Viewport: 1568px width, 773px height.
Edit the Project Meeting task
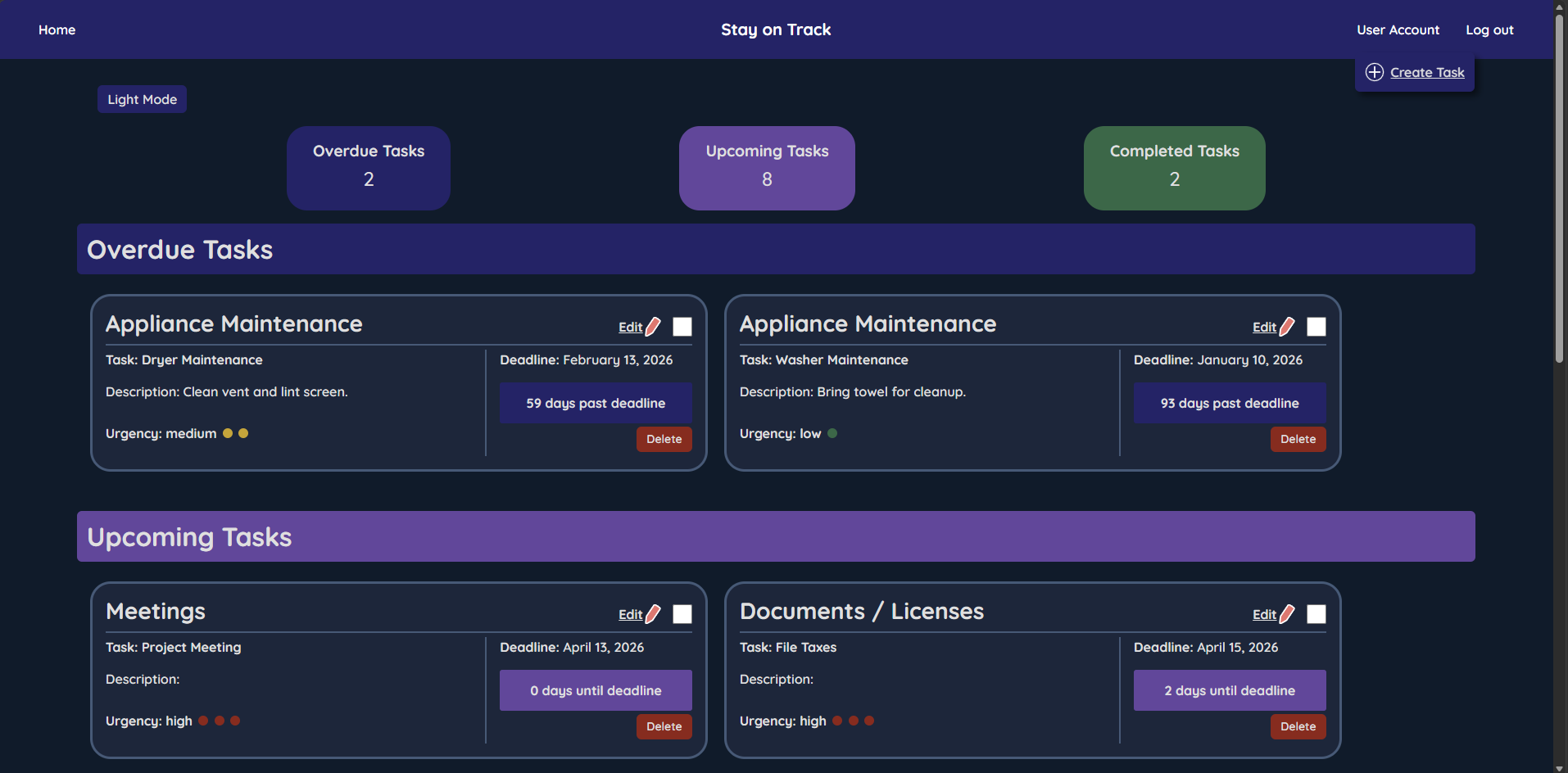tap(630, 614)
